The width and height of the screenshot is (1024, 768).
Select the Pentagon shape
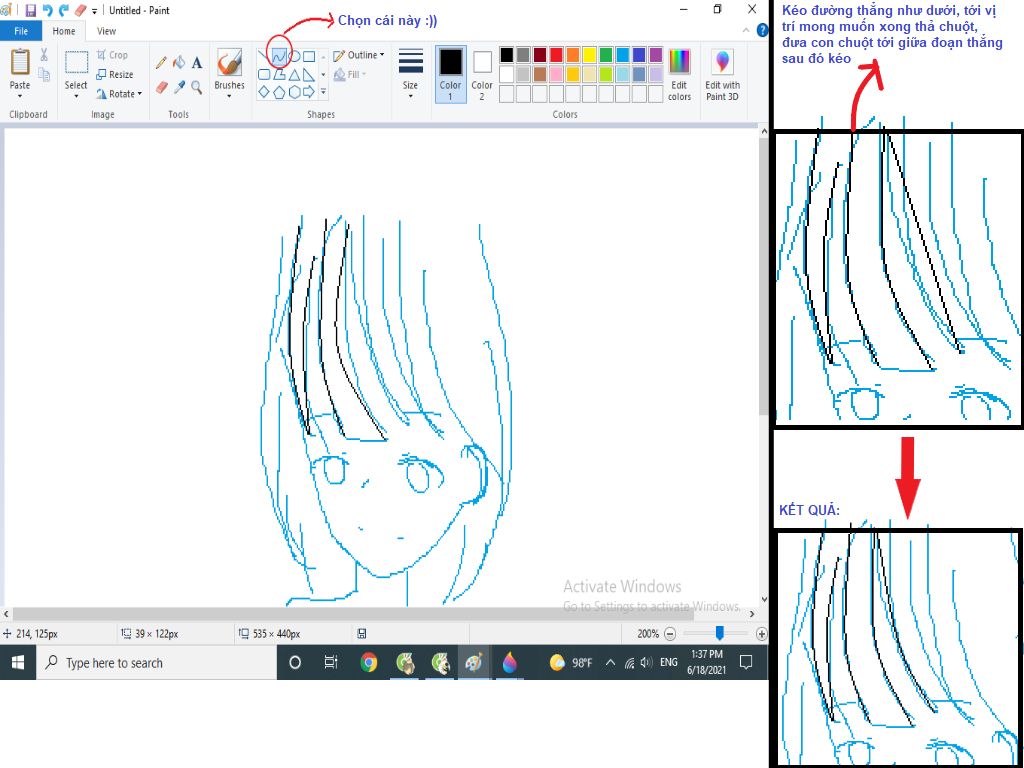(280, 92)
